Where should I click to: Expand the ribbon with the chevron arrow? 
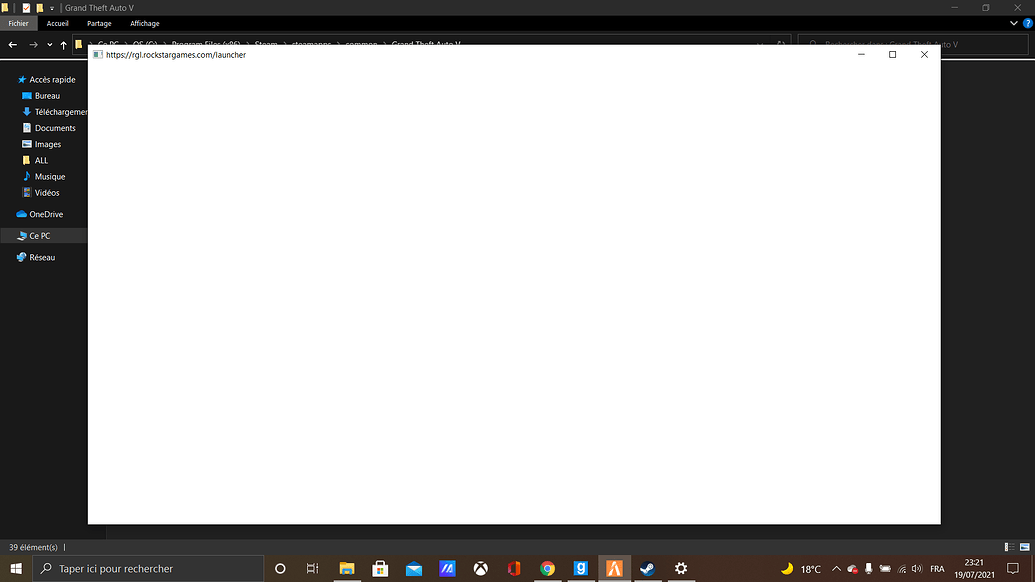1013,22
